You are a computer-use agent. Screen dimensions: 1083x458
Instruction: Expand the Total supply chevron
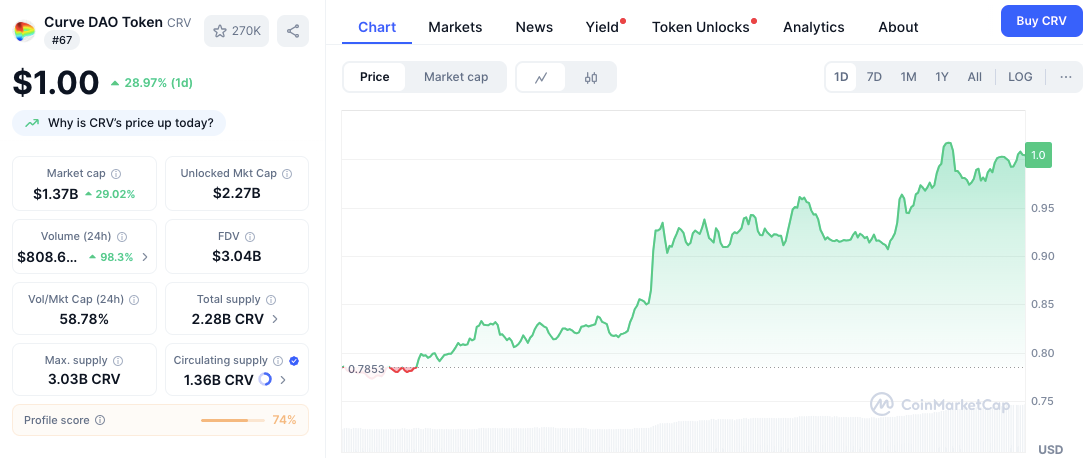[x=276, y=319]
